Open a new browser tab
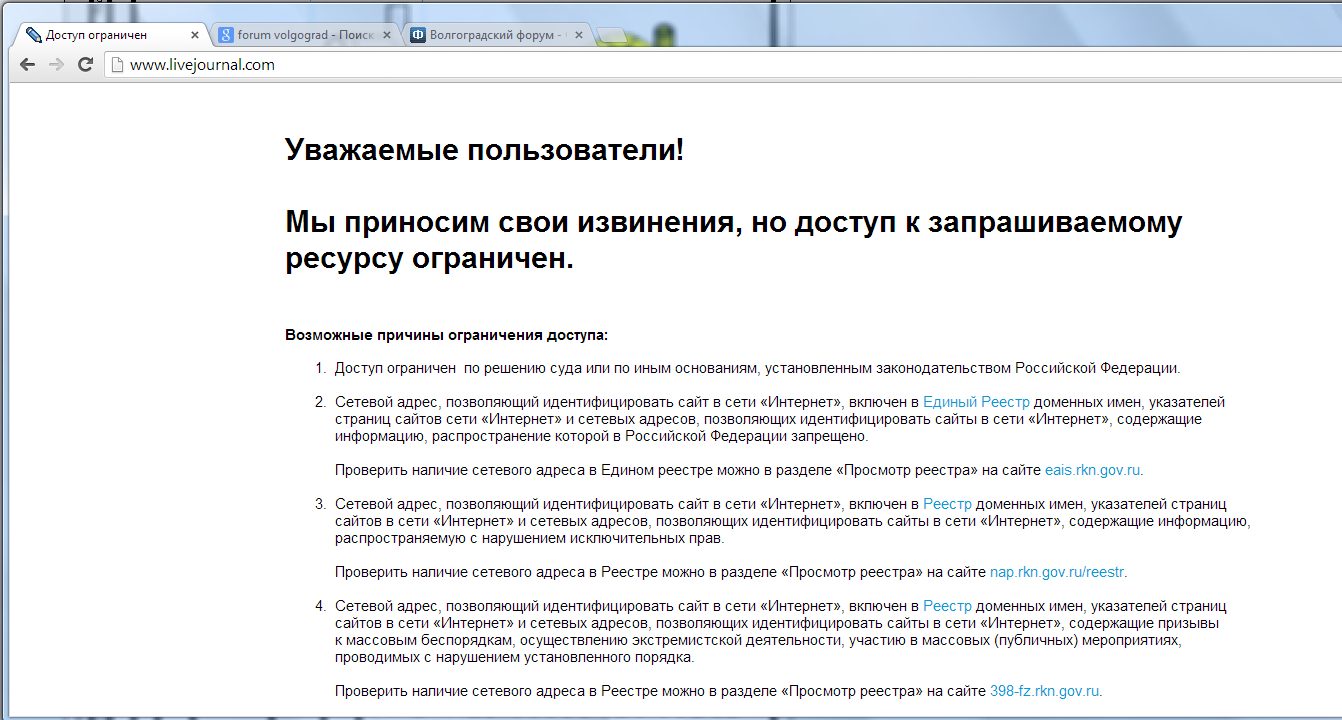1342x720 pixels. 612,36
